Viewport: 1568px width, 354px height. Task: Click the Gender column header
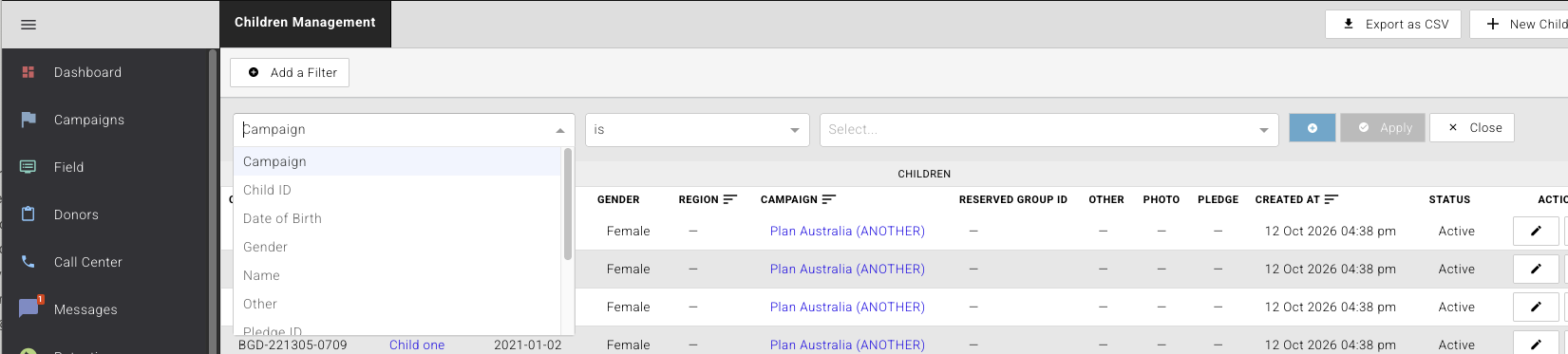point(618,199)
